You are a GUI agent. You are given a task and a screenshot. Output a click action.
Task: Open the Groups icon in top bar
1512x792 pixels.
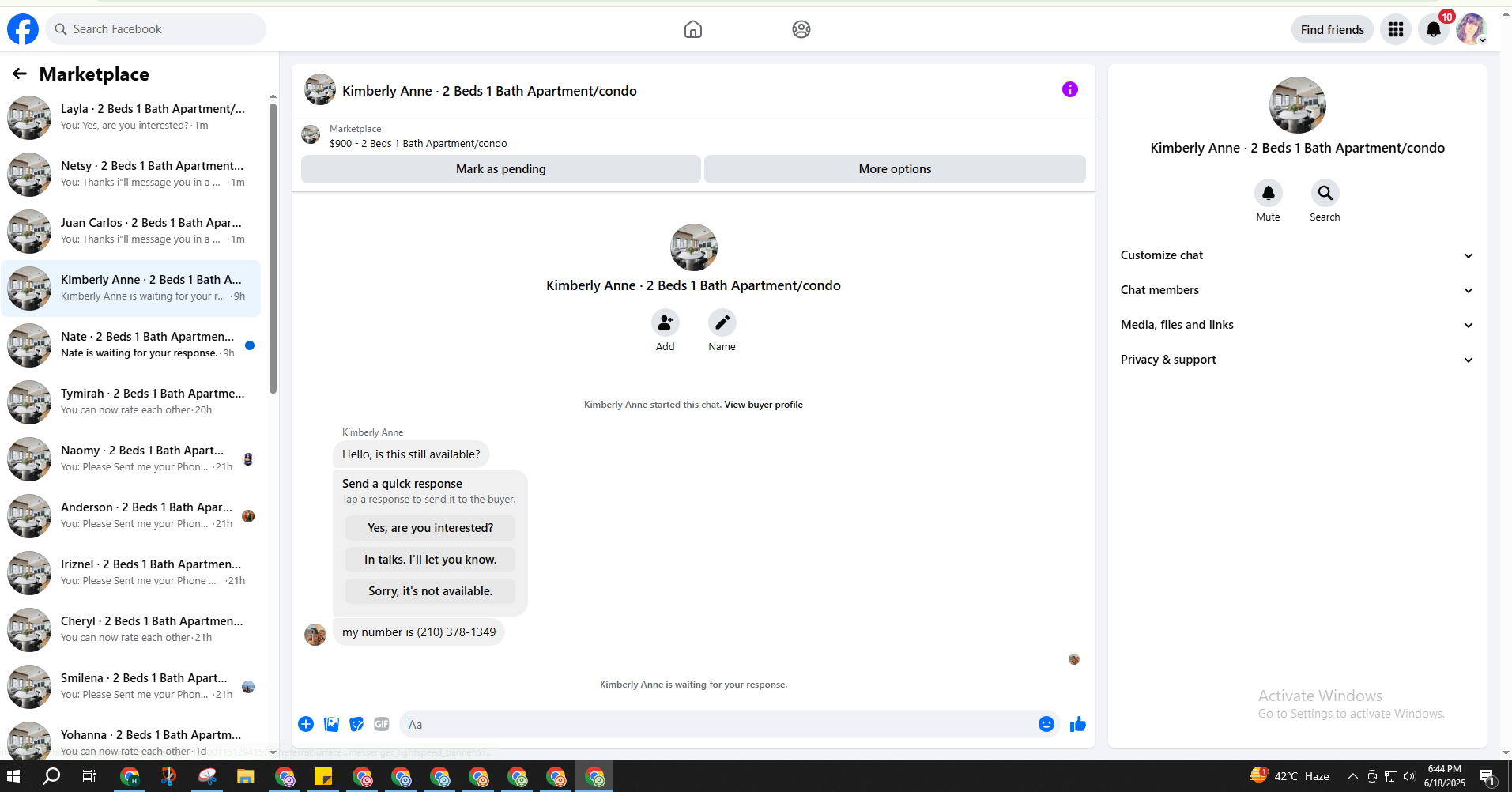click(x=801, y=29)
